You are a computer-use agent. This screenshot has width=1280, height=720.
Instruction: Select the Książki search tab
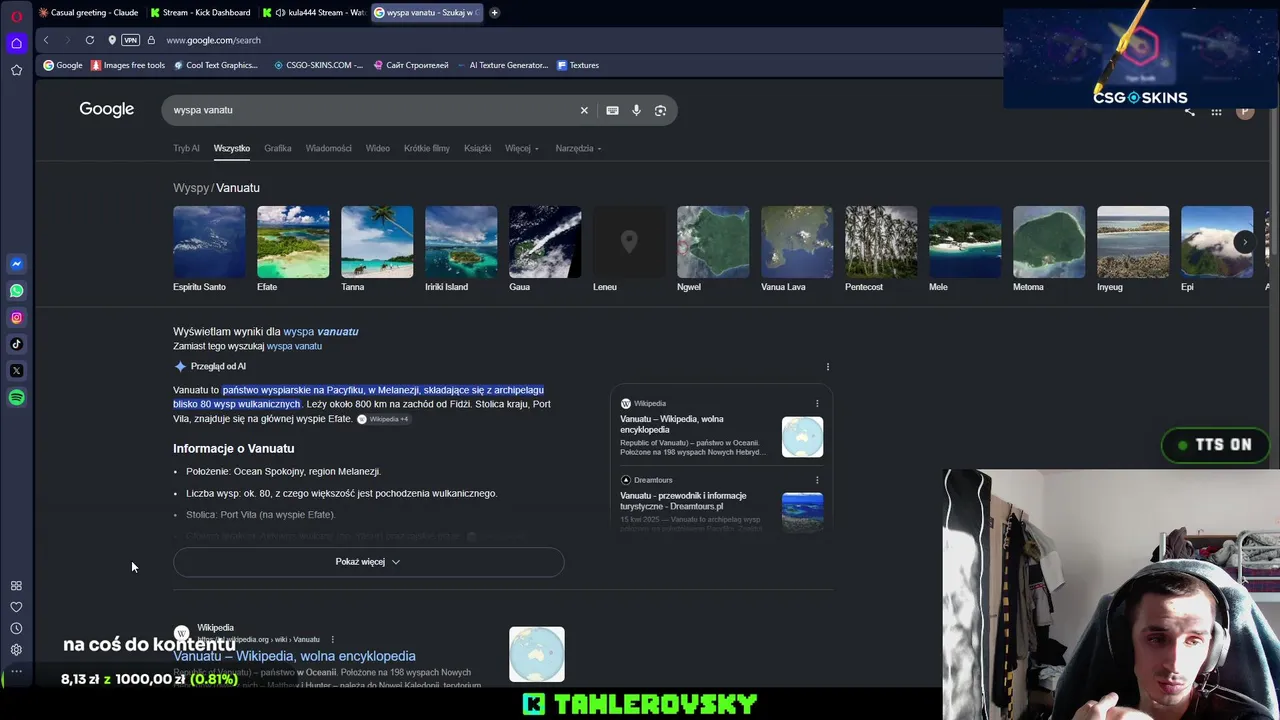pyautogui.click(x=477, y=148)
